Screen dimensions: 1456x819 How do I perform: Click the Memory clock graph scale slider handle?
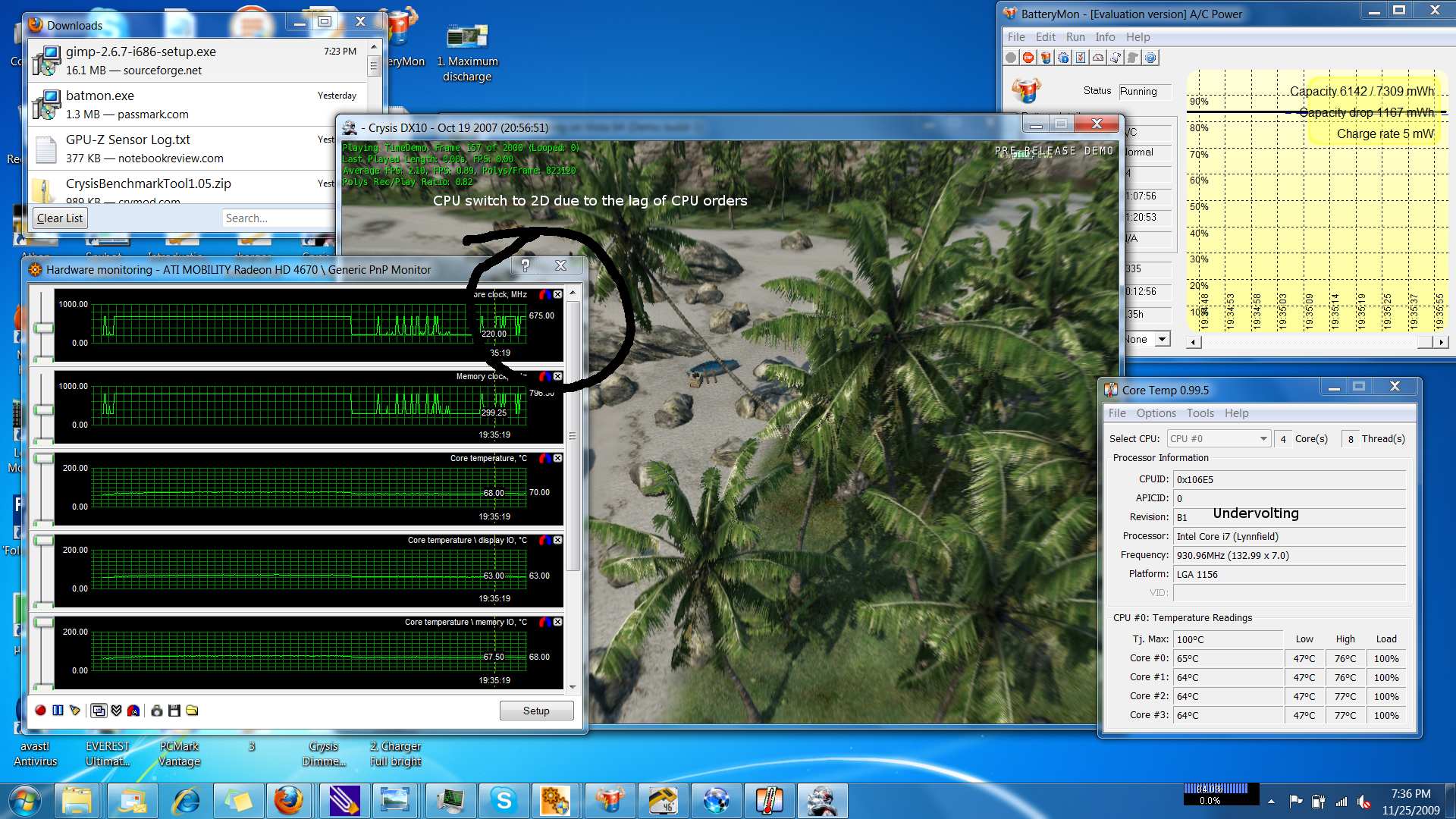[43, 409]
